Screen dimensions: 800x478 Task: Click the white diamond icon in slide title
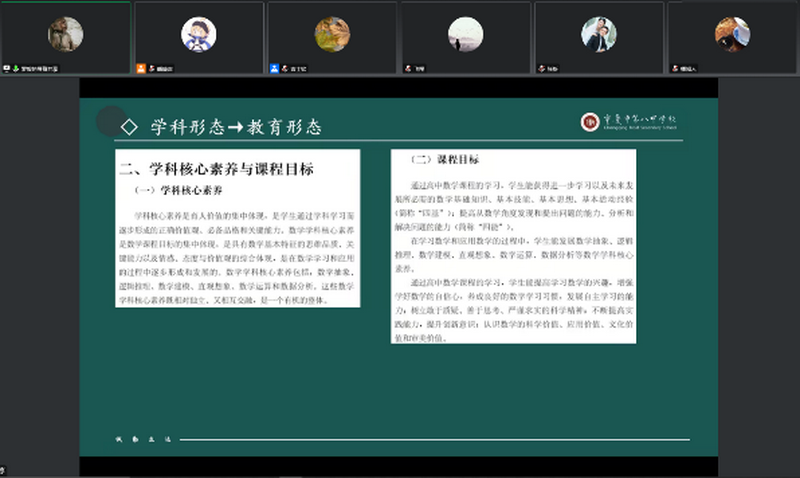point(129,127)
